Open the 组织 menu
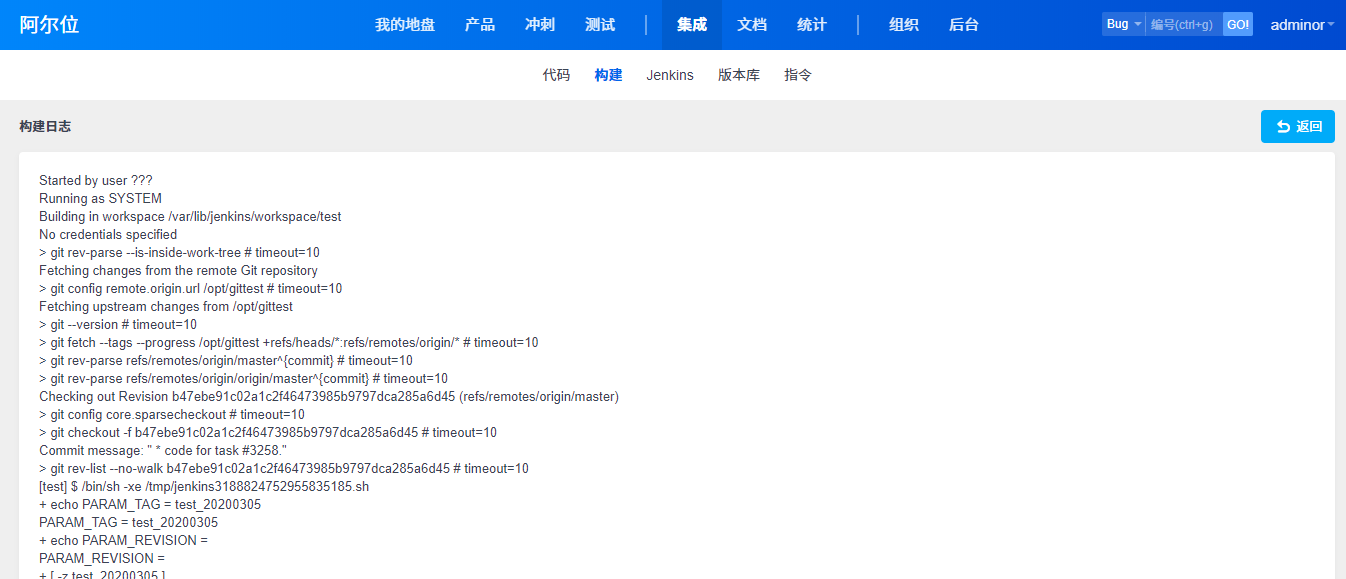1346x579 pixels. [x=904, y=25]
